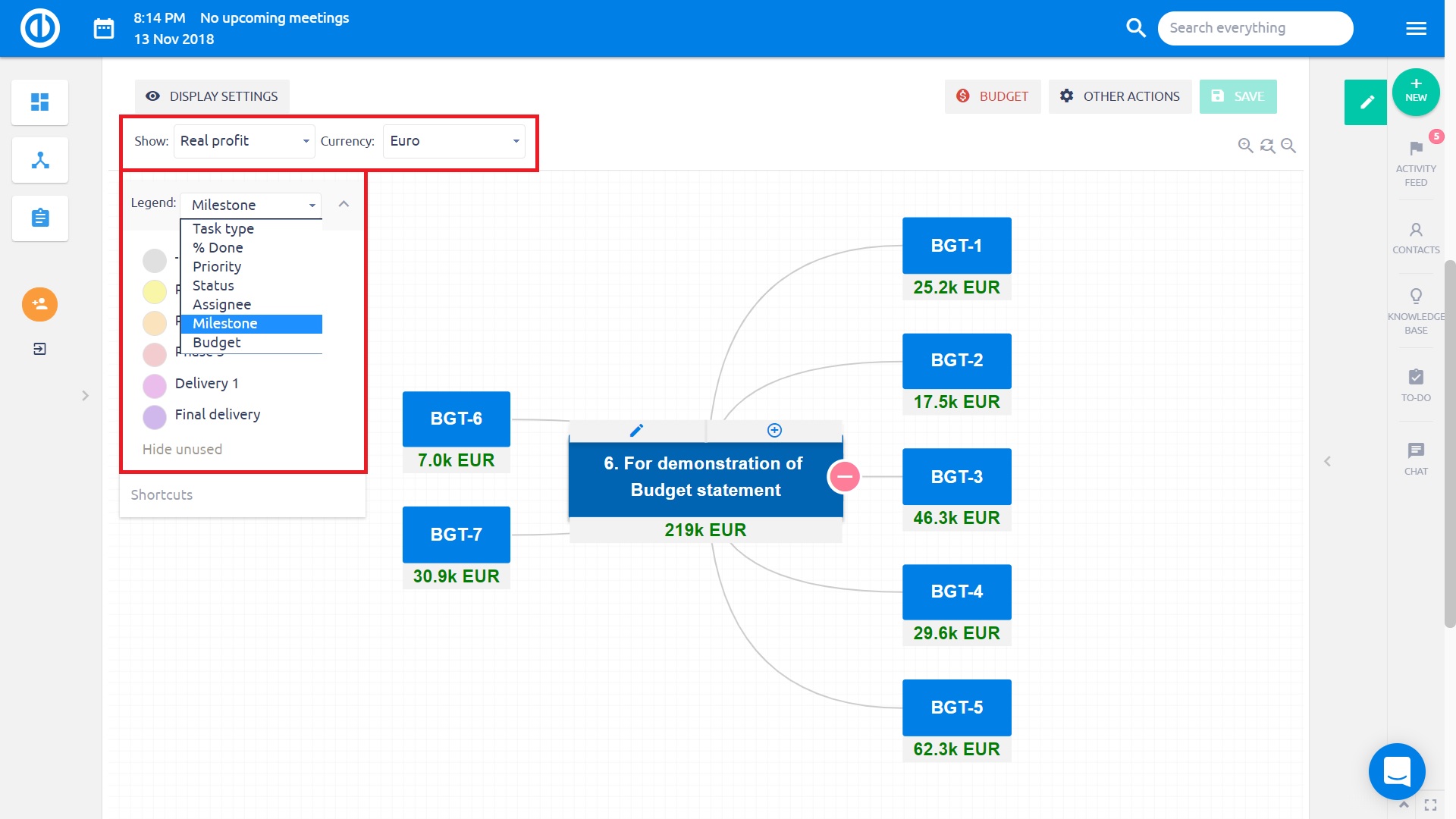Open the Currency Euro dropdown
This screenshot has width=1456, height=819.
[453, 141]
